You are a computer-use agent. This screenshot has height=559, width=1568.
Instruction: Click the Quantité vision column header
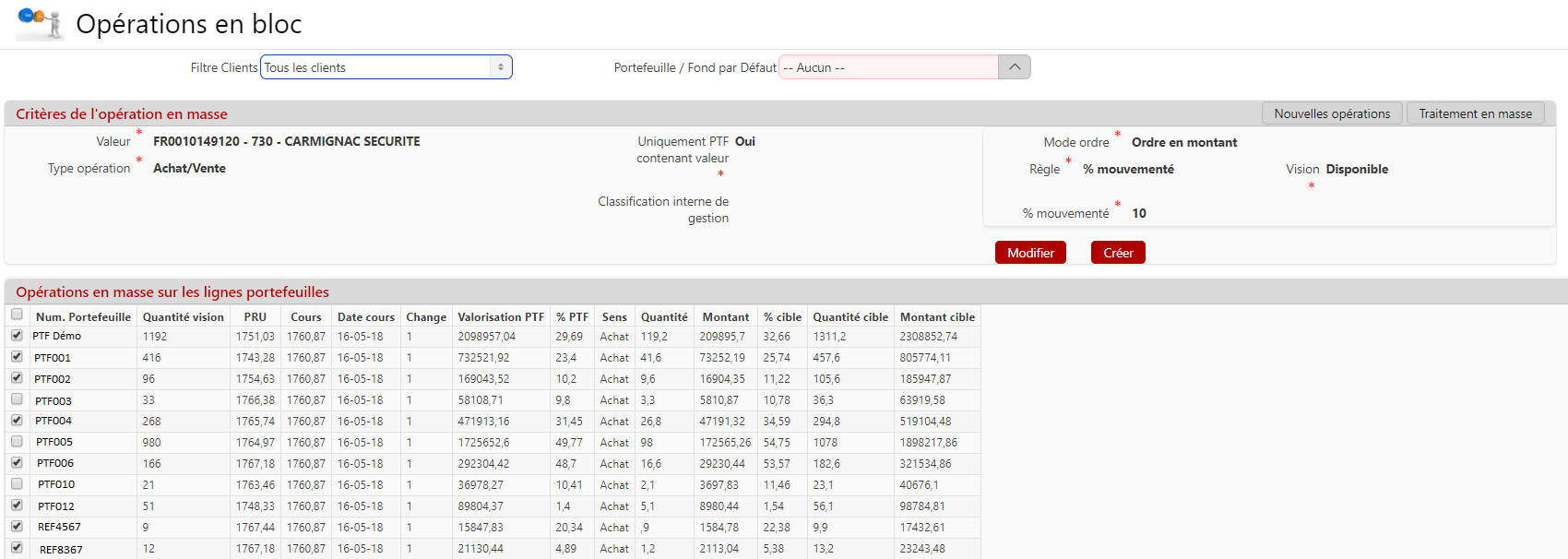183,316
